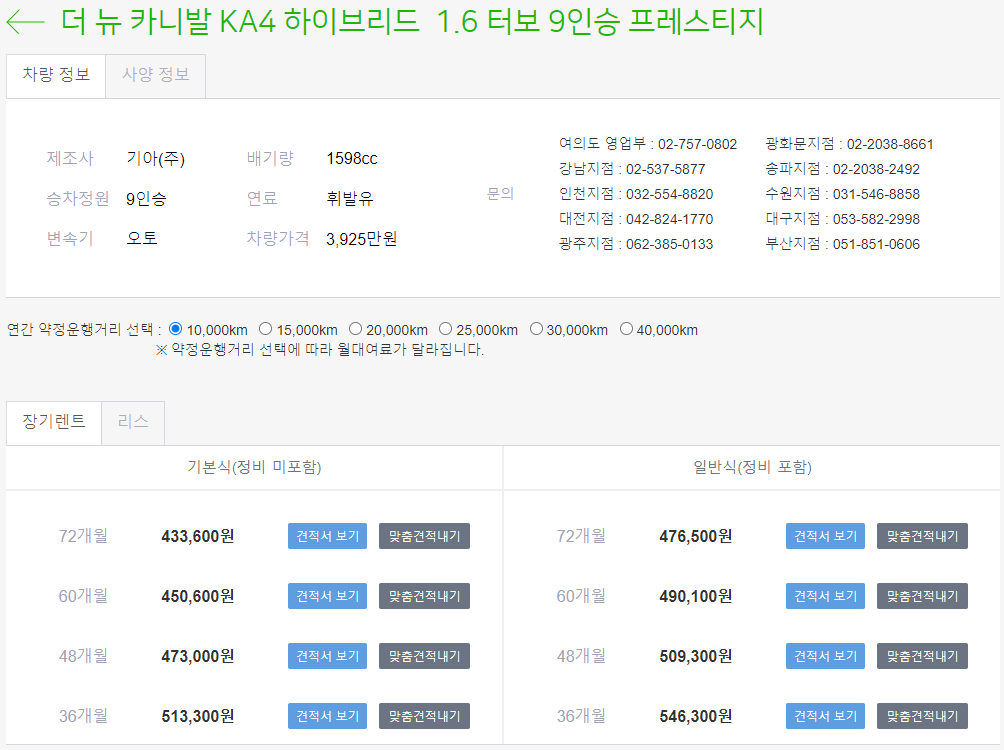Click the displacement value 1598cc

(352, 158)
